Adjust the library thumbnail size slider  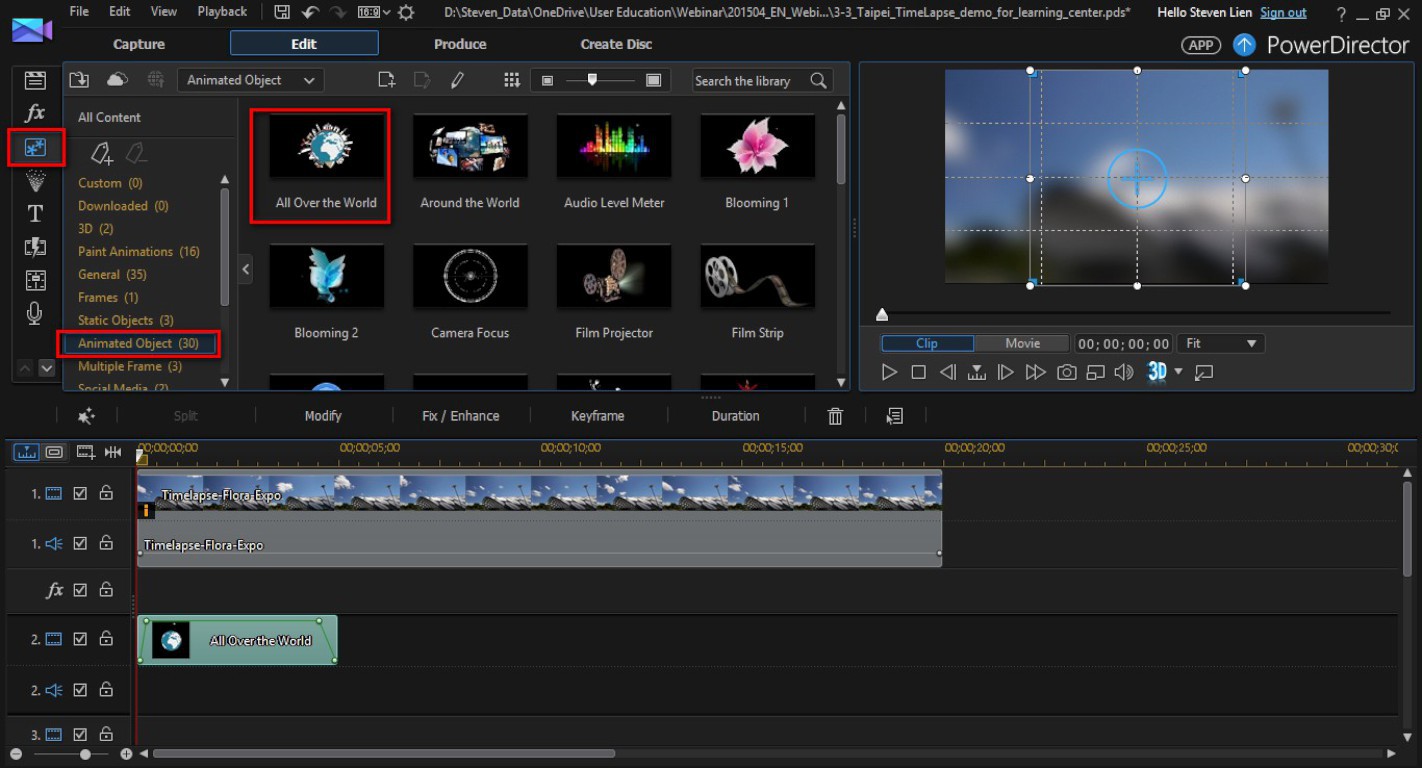click(592, 80)
